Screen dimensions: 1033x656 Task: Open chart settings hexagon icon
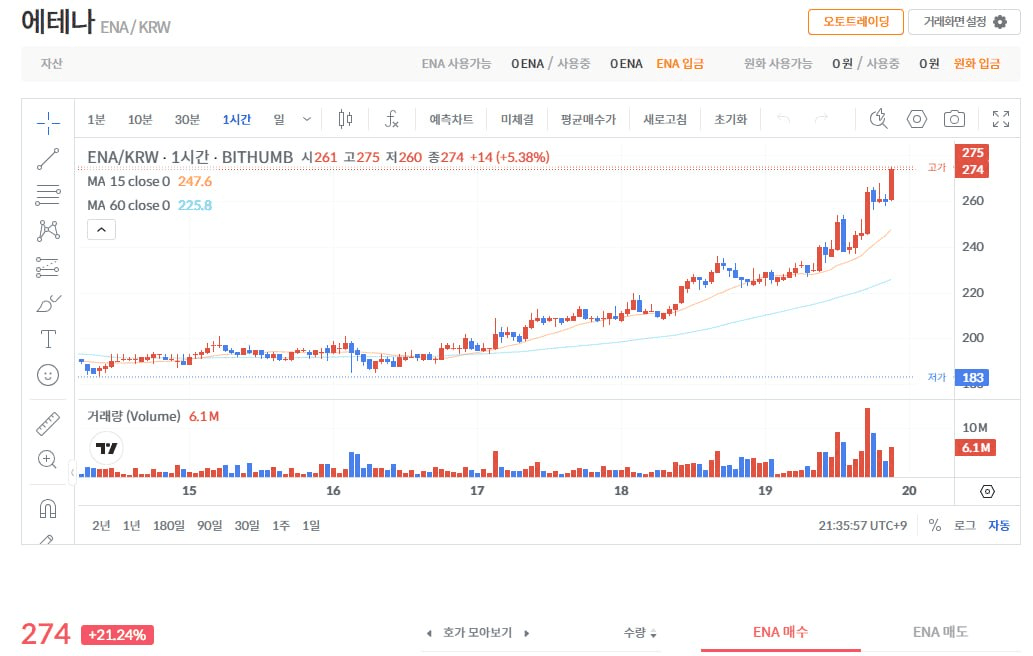pos(916,119)
